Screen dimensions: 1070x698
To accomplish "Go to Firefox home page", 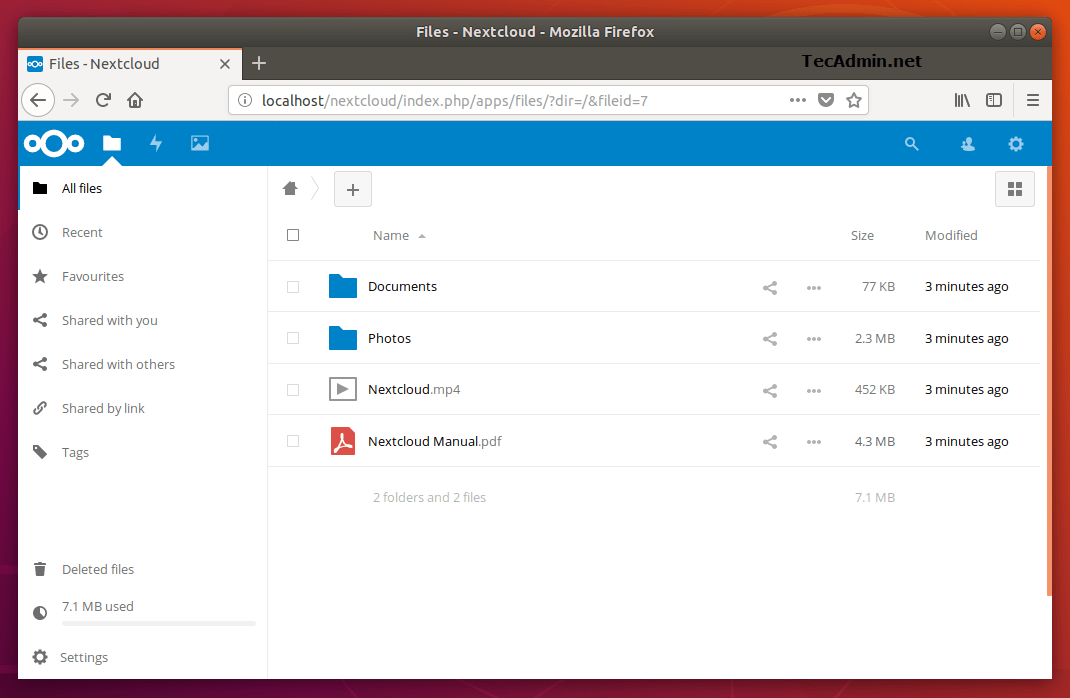I will 135,100.
